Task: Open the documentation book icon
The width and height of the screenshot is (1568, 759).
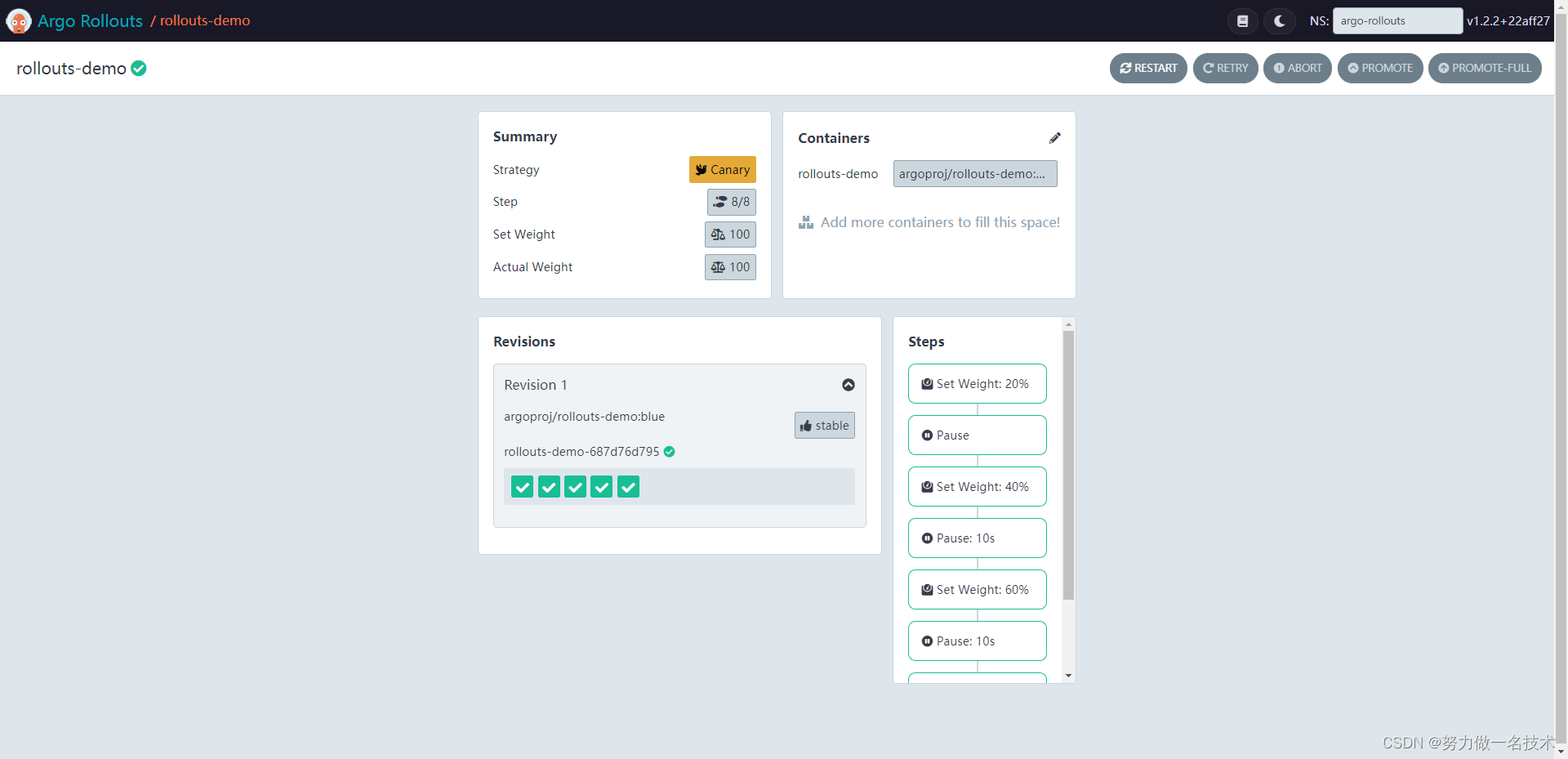Action: [1242, 21]
